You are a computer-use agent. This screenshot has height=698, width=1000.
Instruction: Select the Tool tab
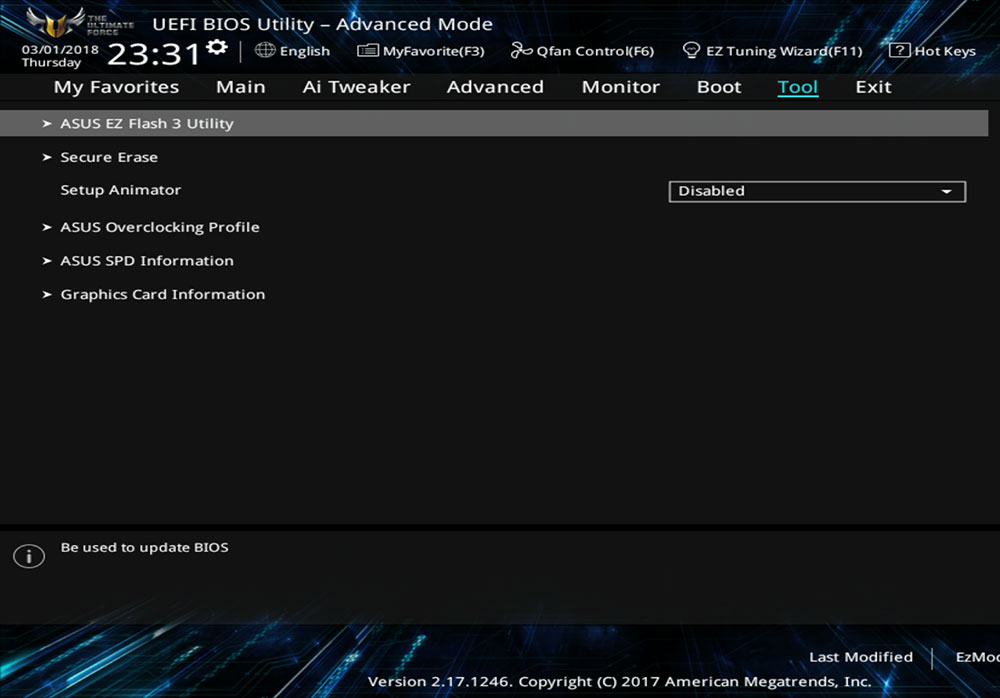(797, 87)
